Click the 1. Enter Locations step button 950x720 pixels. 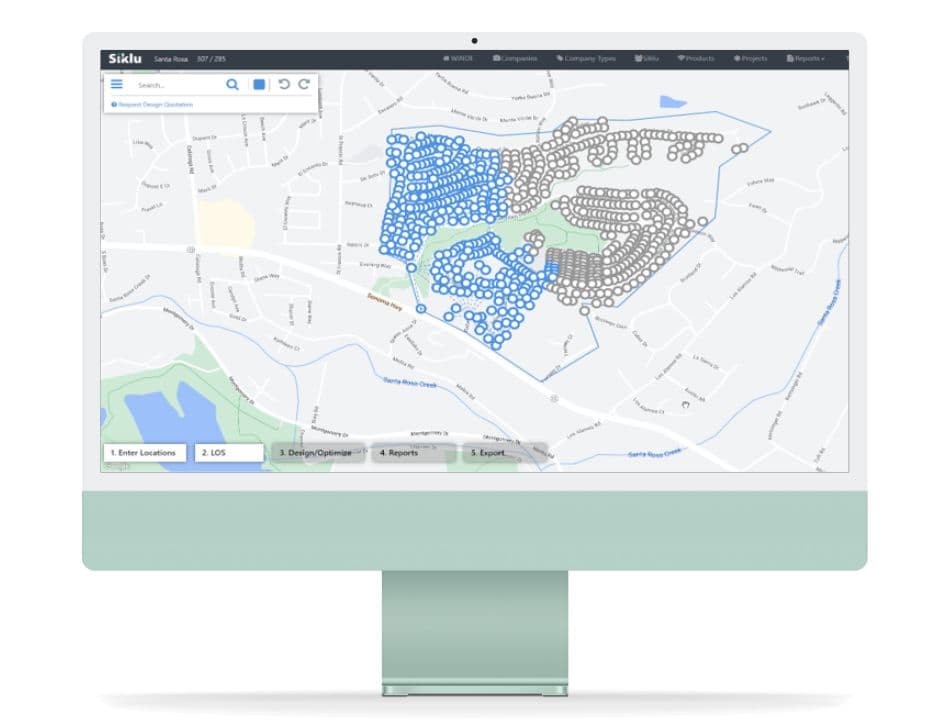[144, 453]
